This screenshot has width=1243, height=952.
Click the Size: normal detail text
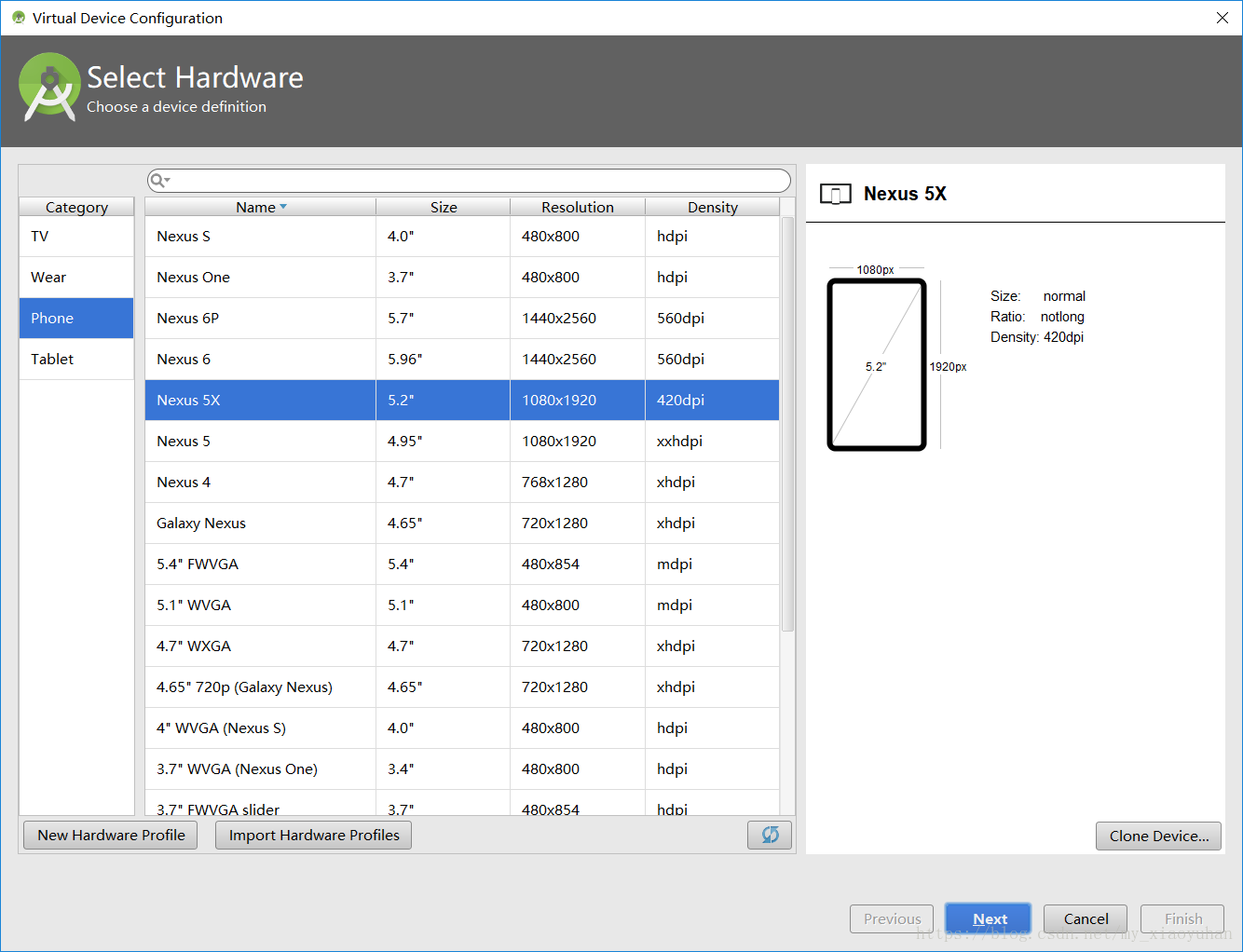(1038, 296)
